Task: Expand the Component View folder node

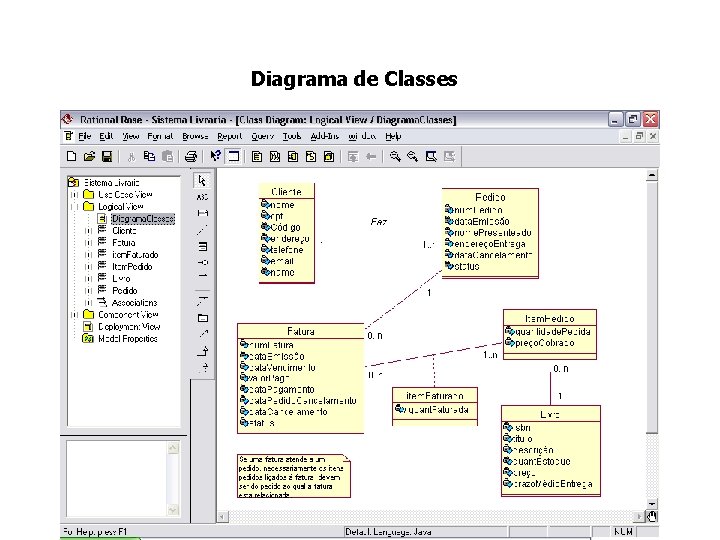Action: pyautogui.click(x=74, y=315)
